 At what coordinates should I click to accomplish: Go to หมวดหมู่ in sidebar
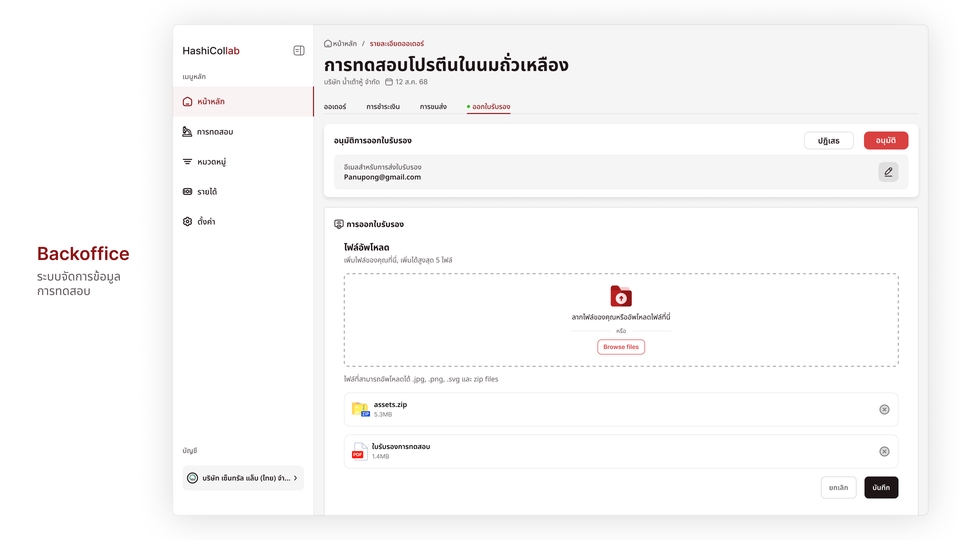point(211,161)
